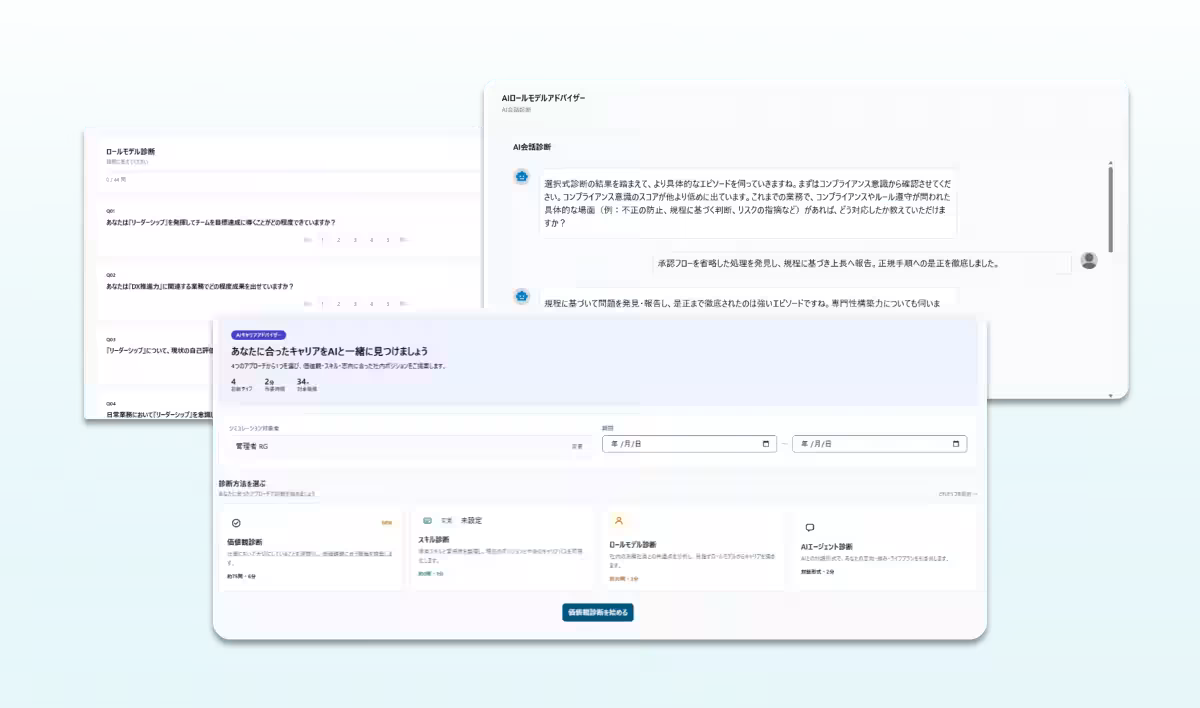
Task: Select rating 4 for question Q02
Action: pyautogui.click(x=372, y=304)
